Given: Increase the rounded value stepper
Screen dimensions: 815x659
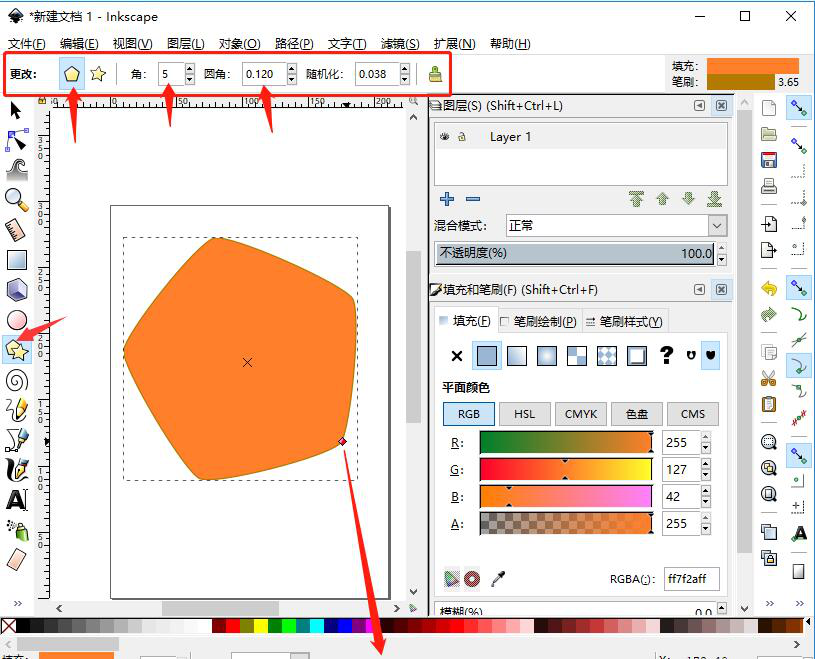Looking at the screenshot, I should click(x=291, y=69).
